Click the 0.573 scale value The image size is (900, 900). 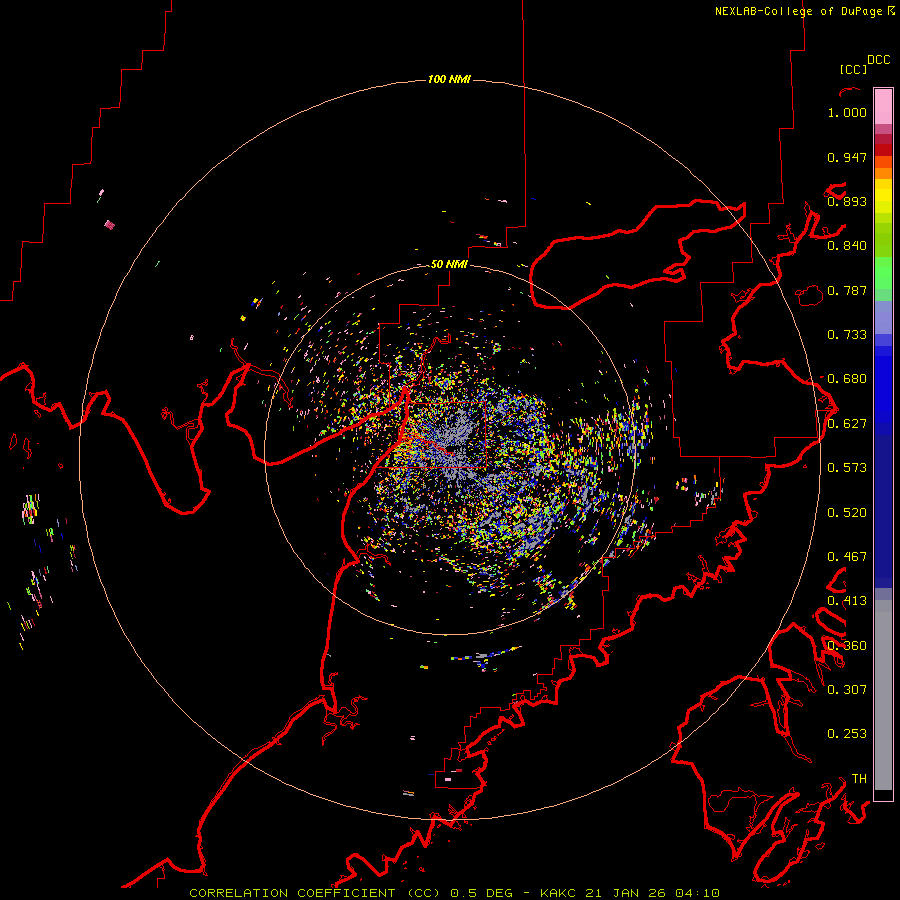coord(847,468)
